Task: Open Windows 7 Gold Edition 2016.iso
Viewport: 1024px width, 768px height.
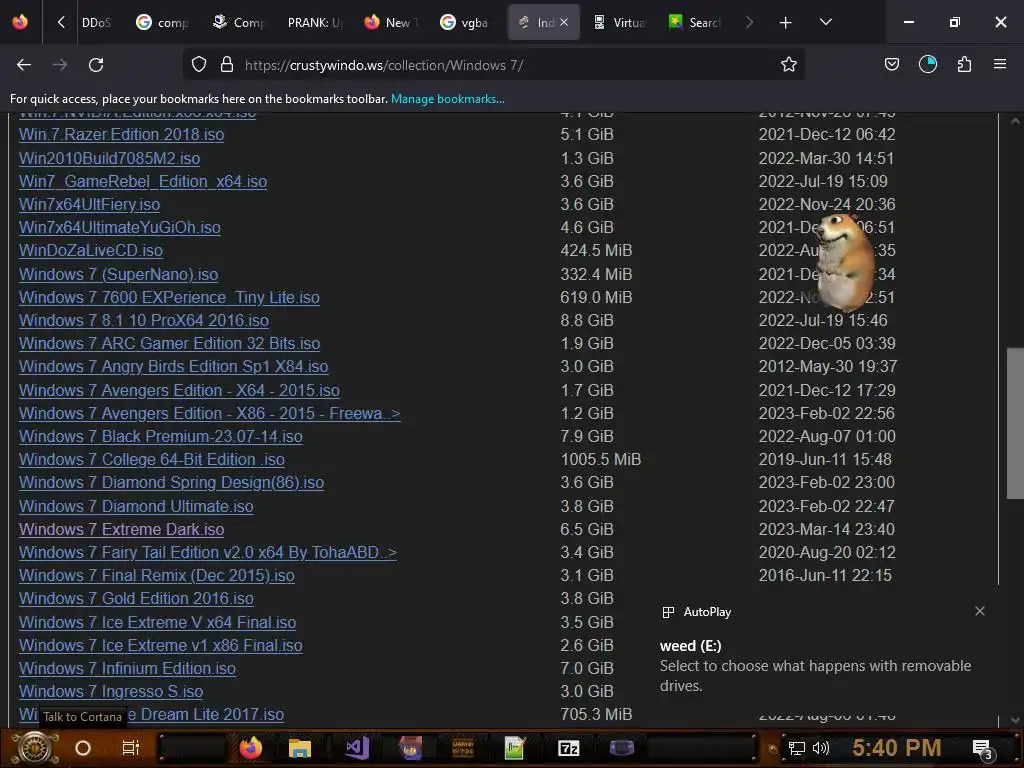Action: coord(136,598)
